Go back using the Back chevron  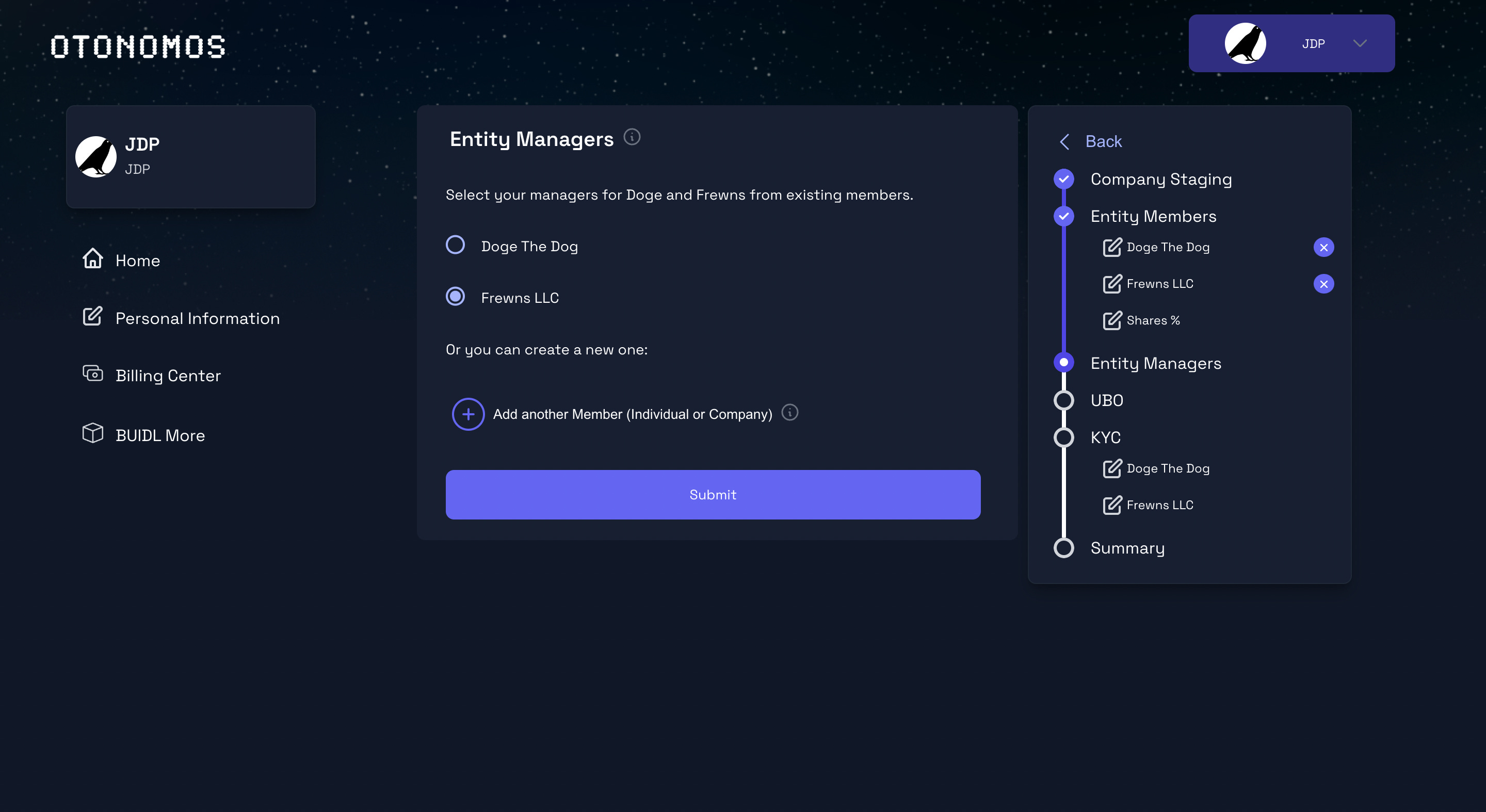(x=1064, y=141)
